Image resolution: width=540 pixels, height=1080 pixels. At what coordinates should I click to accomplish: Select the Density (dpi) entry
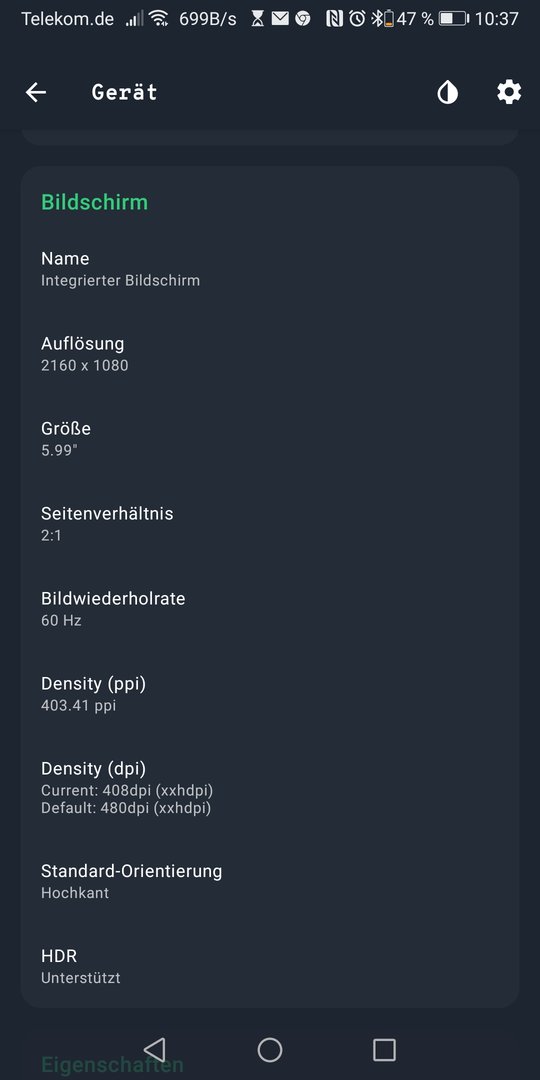270,787
